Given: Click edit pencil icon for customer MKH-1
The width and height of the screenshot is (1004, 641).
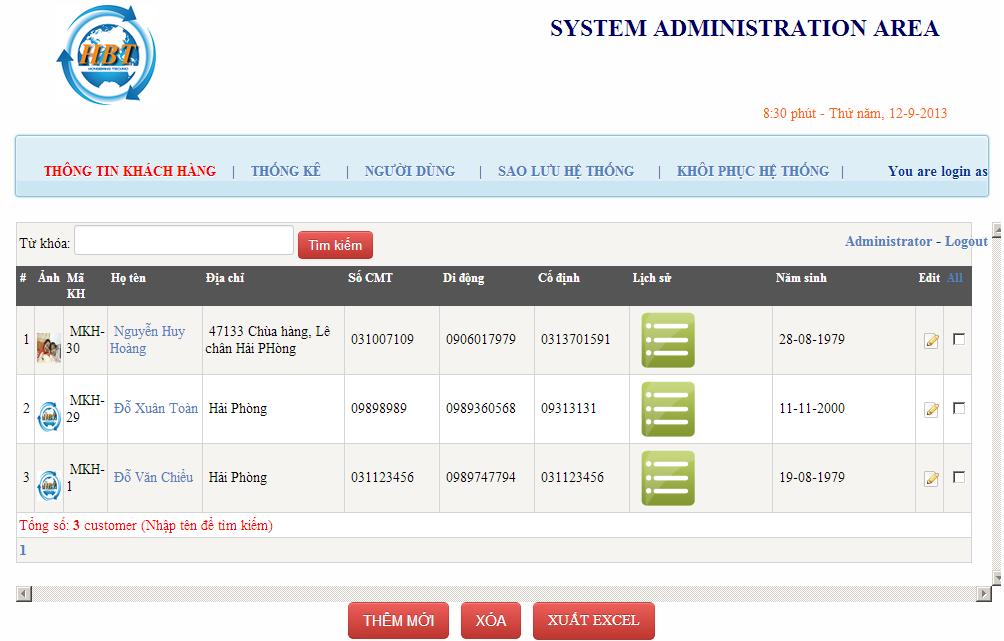Looking at the screenshot, I should coord(931,479).
